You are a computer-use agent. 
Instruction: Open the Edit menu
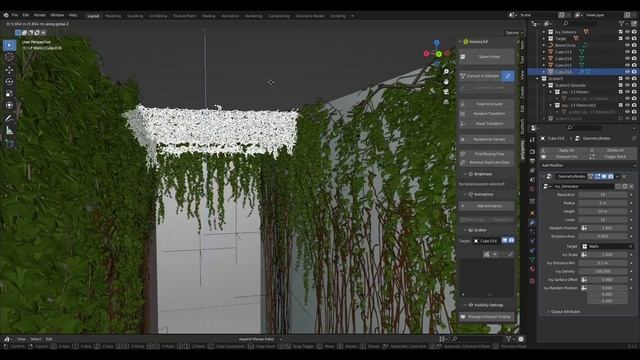[26, 15]
